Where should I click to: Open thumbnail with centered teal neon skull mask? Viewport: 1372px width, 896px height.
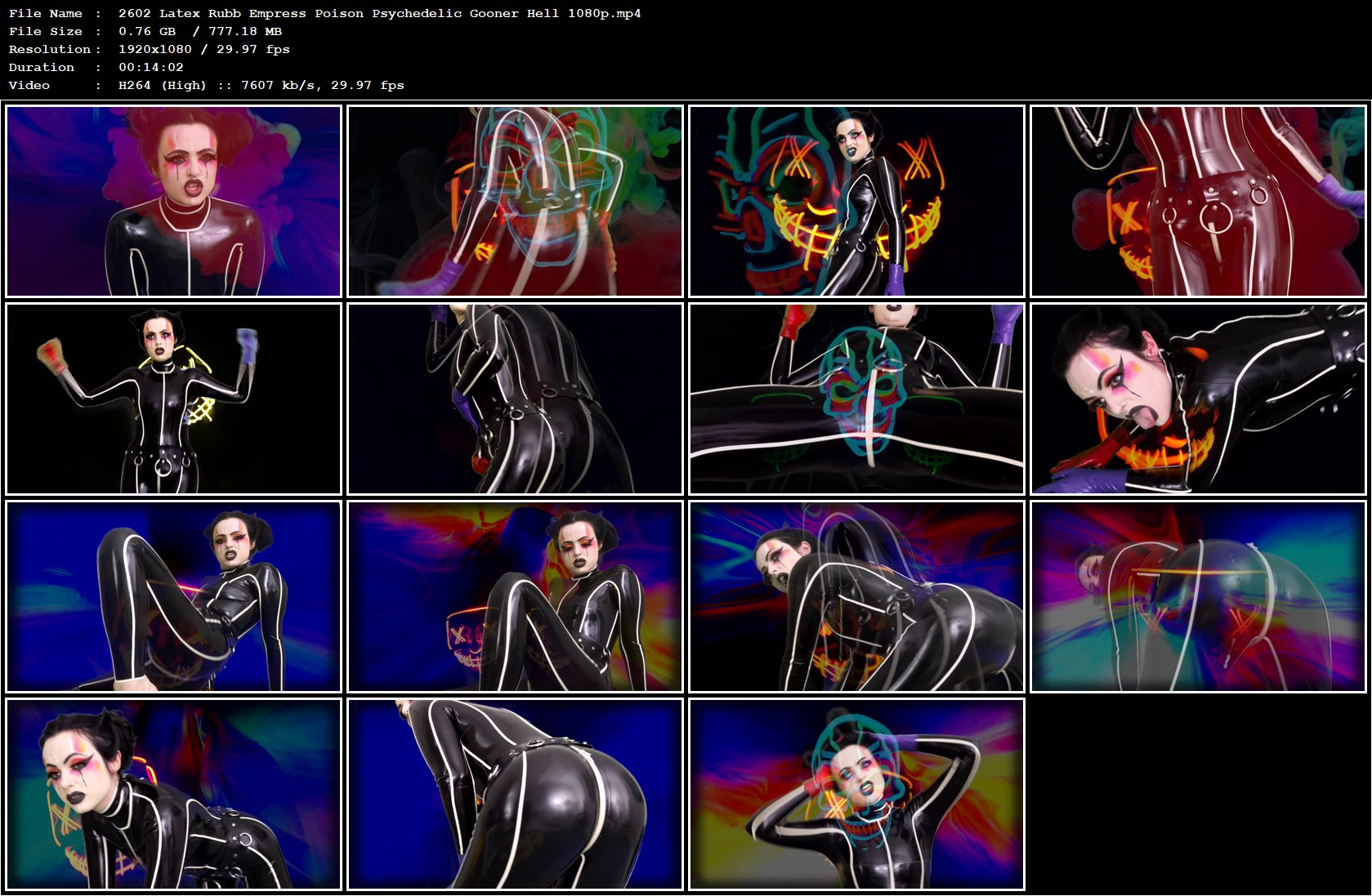[856, 399]
